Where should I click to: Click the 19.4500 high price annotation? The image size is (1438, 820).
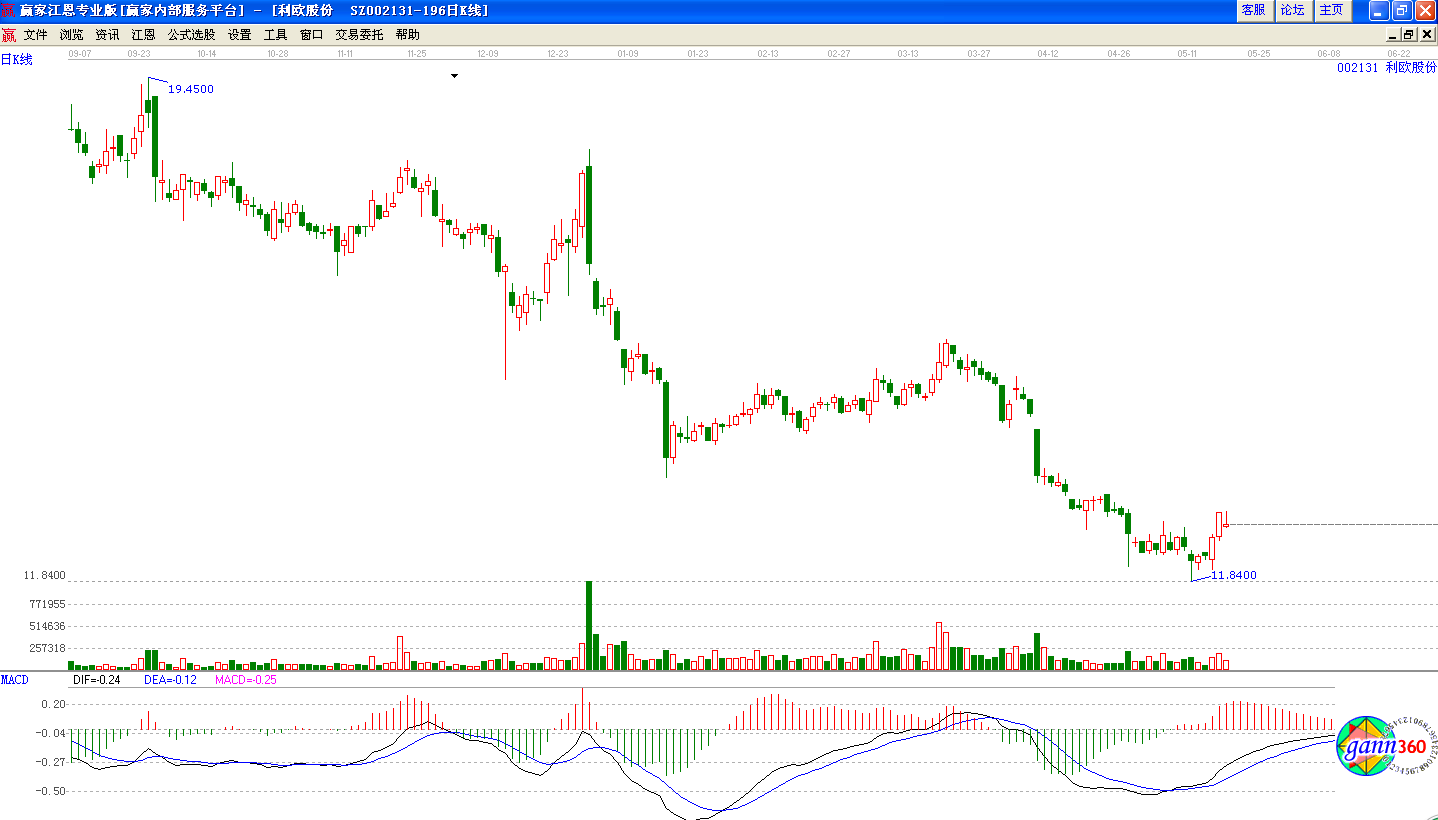pos(191,89)
